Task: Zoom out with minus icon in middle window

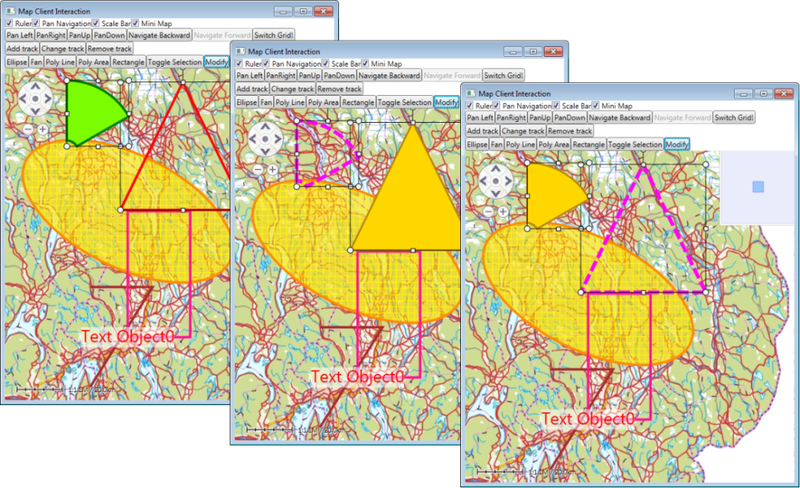Action: click(258, 169)
